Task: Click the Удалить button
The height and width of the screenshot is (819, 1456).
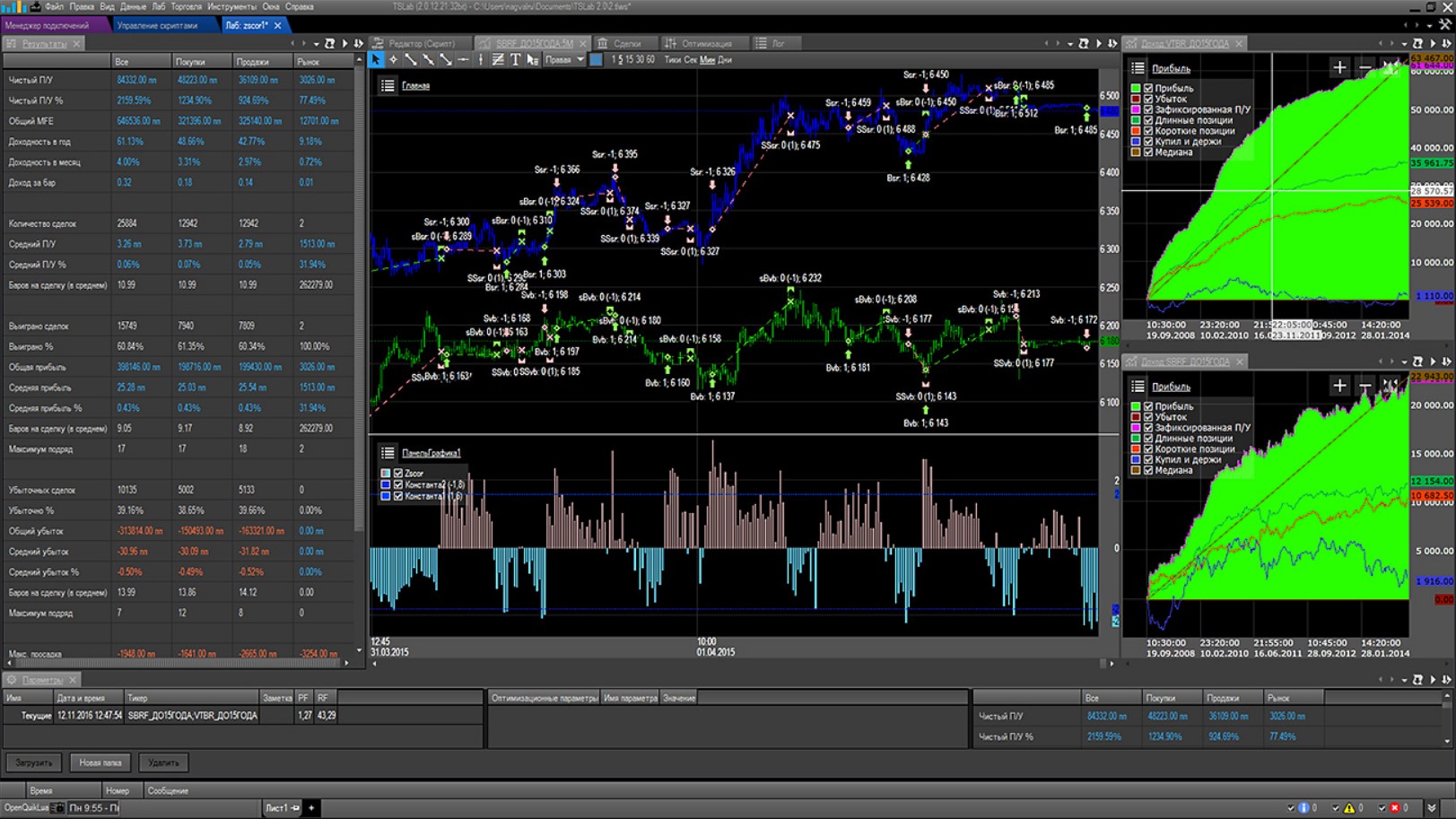Action: pyautogui.click(x=163, y=762)
